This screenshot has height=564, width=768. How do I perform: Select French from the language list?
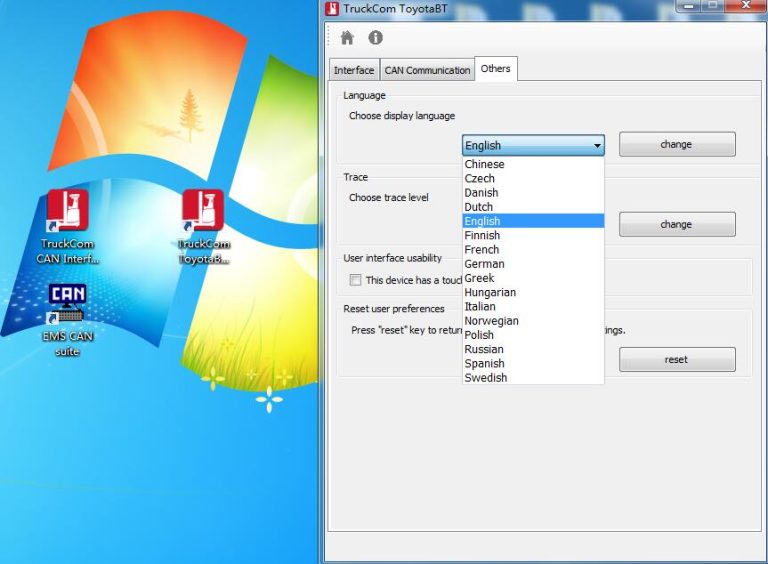tap(533, 249)
